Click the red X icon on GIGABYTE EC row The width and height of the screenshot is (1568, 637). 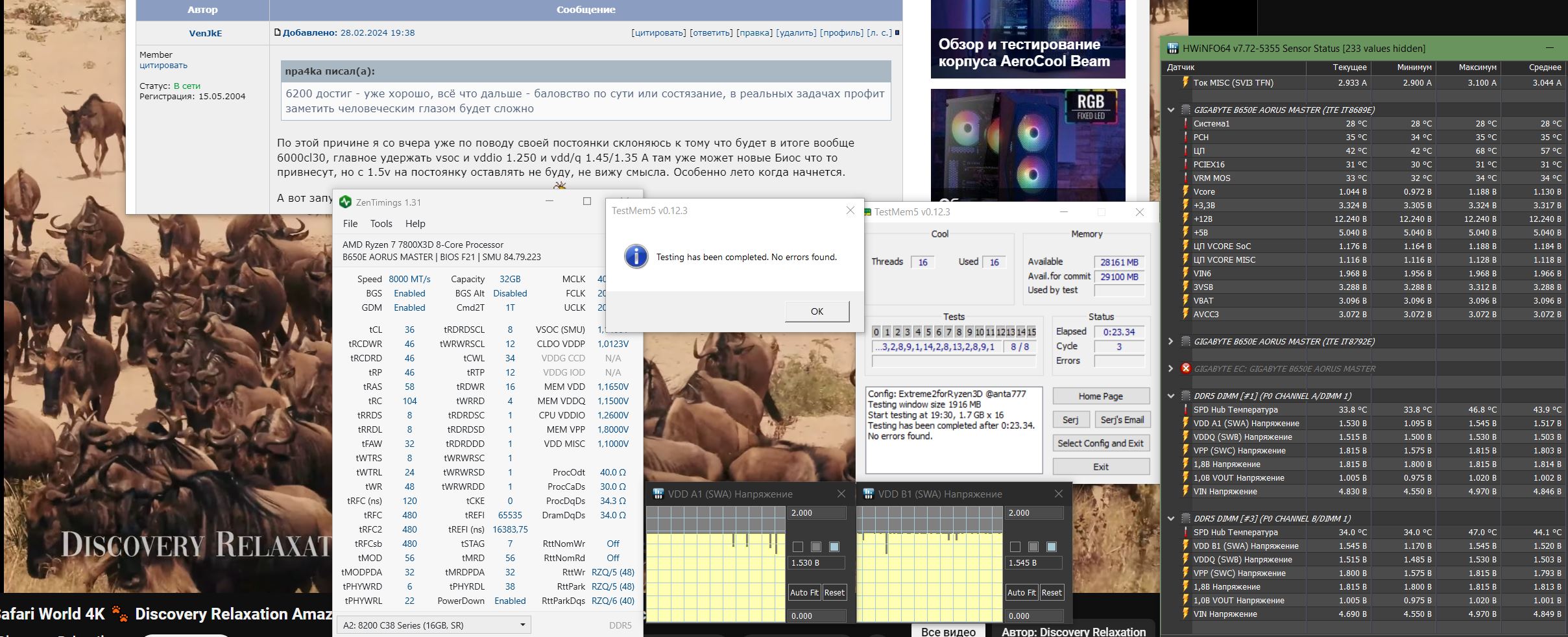pos(1185,368)
